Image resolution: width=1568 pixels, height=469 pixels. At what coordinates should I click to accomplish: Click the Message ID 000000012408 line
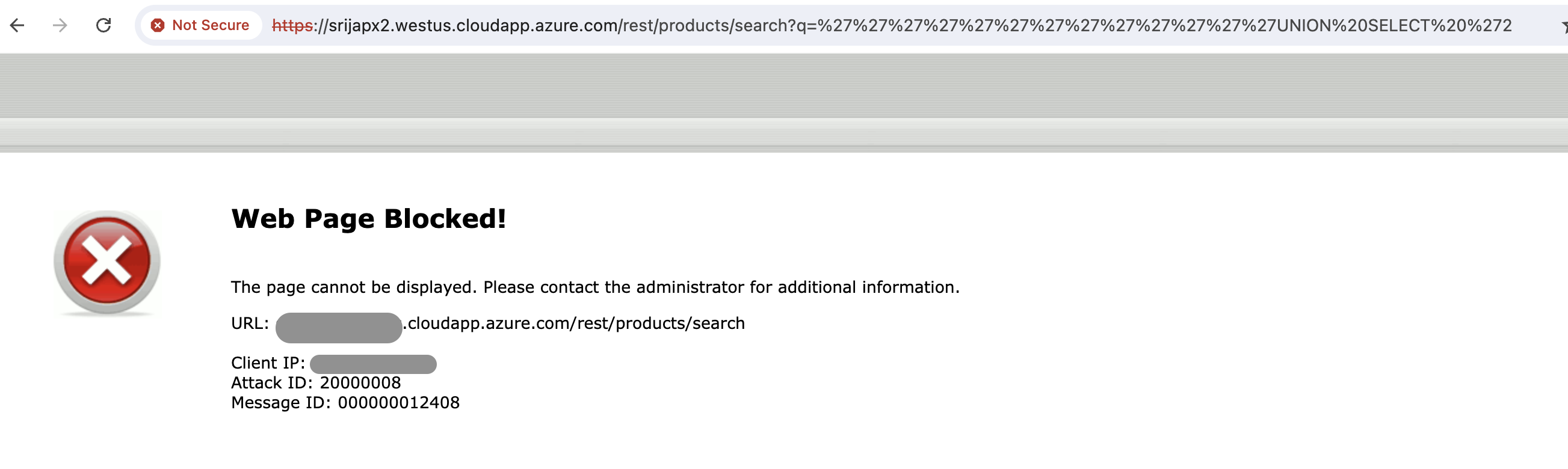coord(345,403)
